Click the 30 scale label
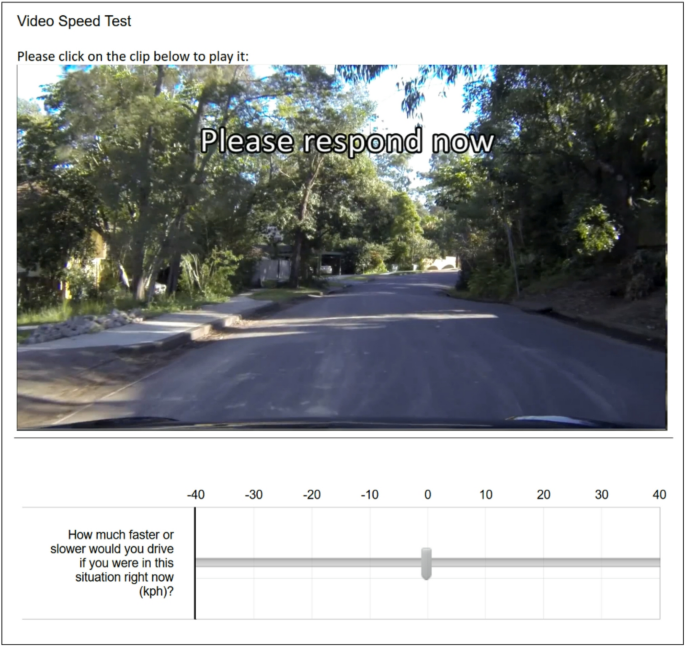Viewport: 685px width, 646px height. [x=602, y=494]
